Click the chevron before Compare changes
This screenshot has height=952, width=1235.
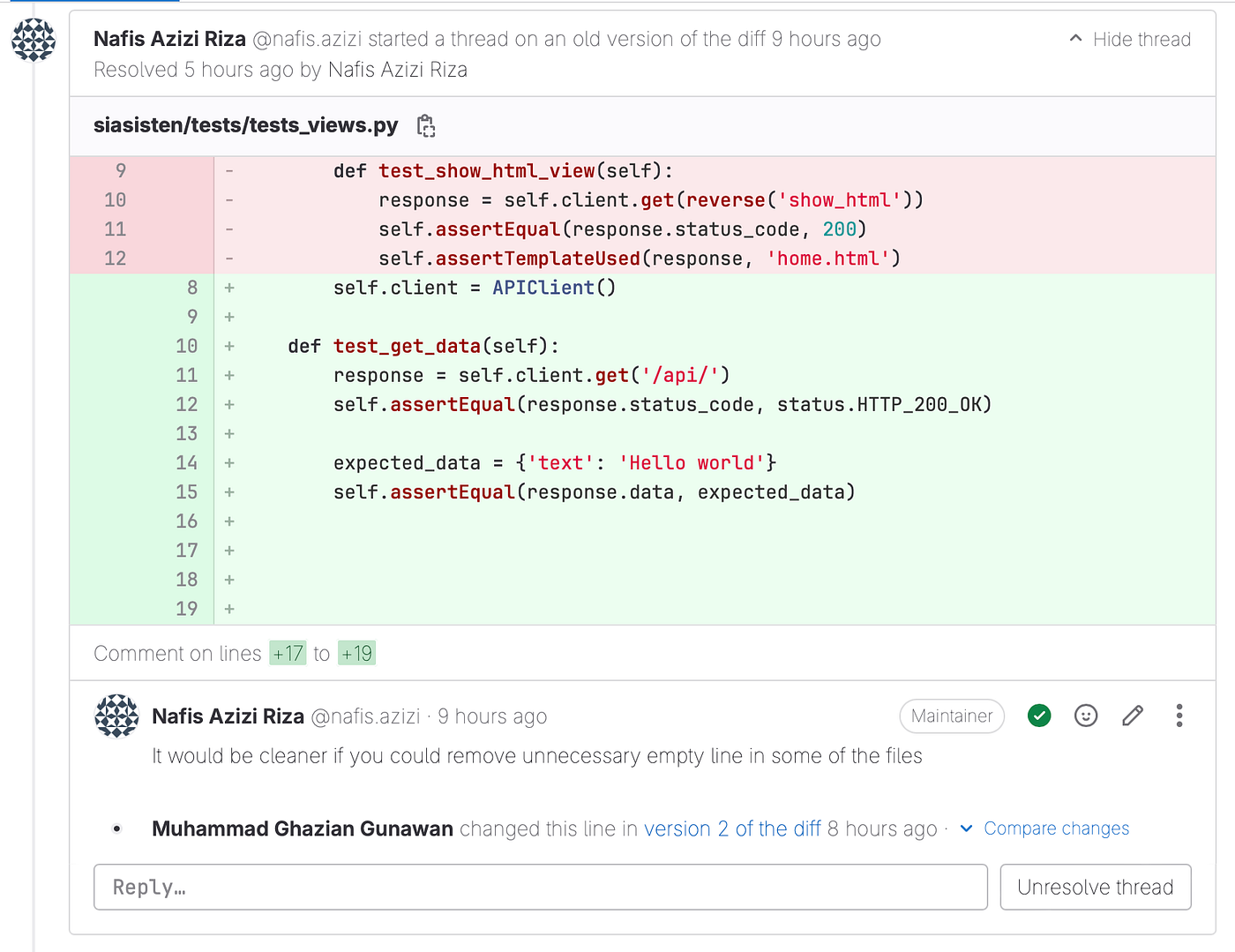click(967, 828)
